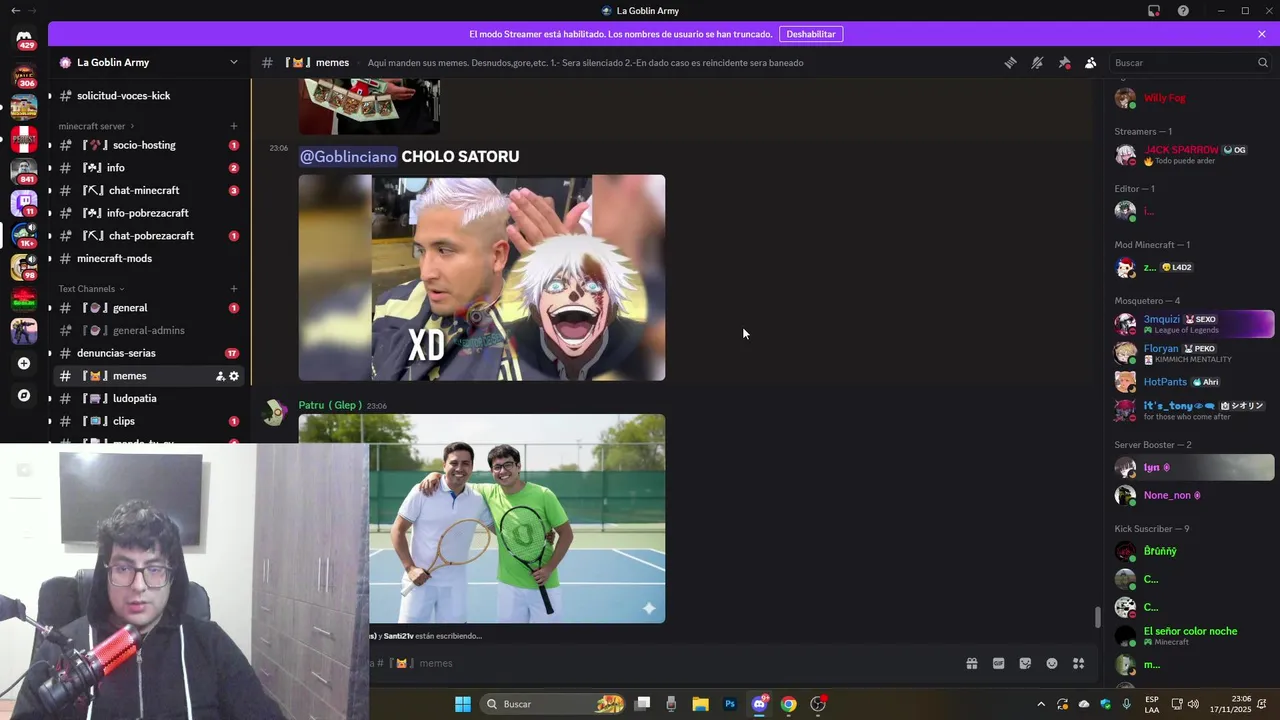Click the search magnifier icon in header
The width and height of the screenshot is (1280, 720).
[1262, 62]
